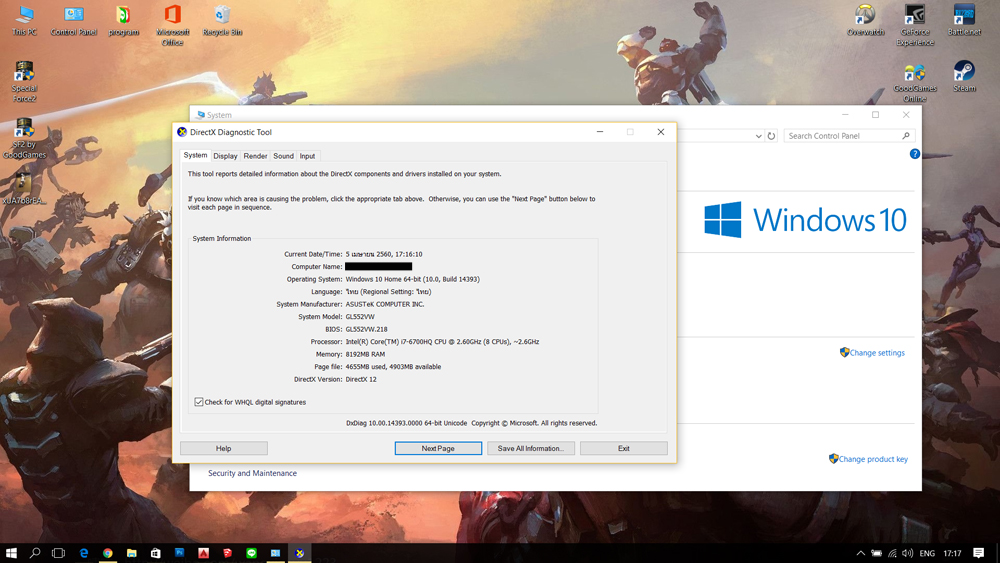
Task: Click the battery status tray icon
Action: click(877, 553)
